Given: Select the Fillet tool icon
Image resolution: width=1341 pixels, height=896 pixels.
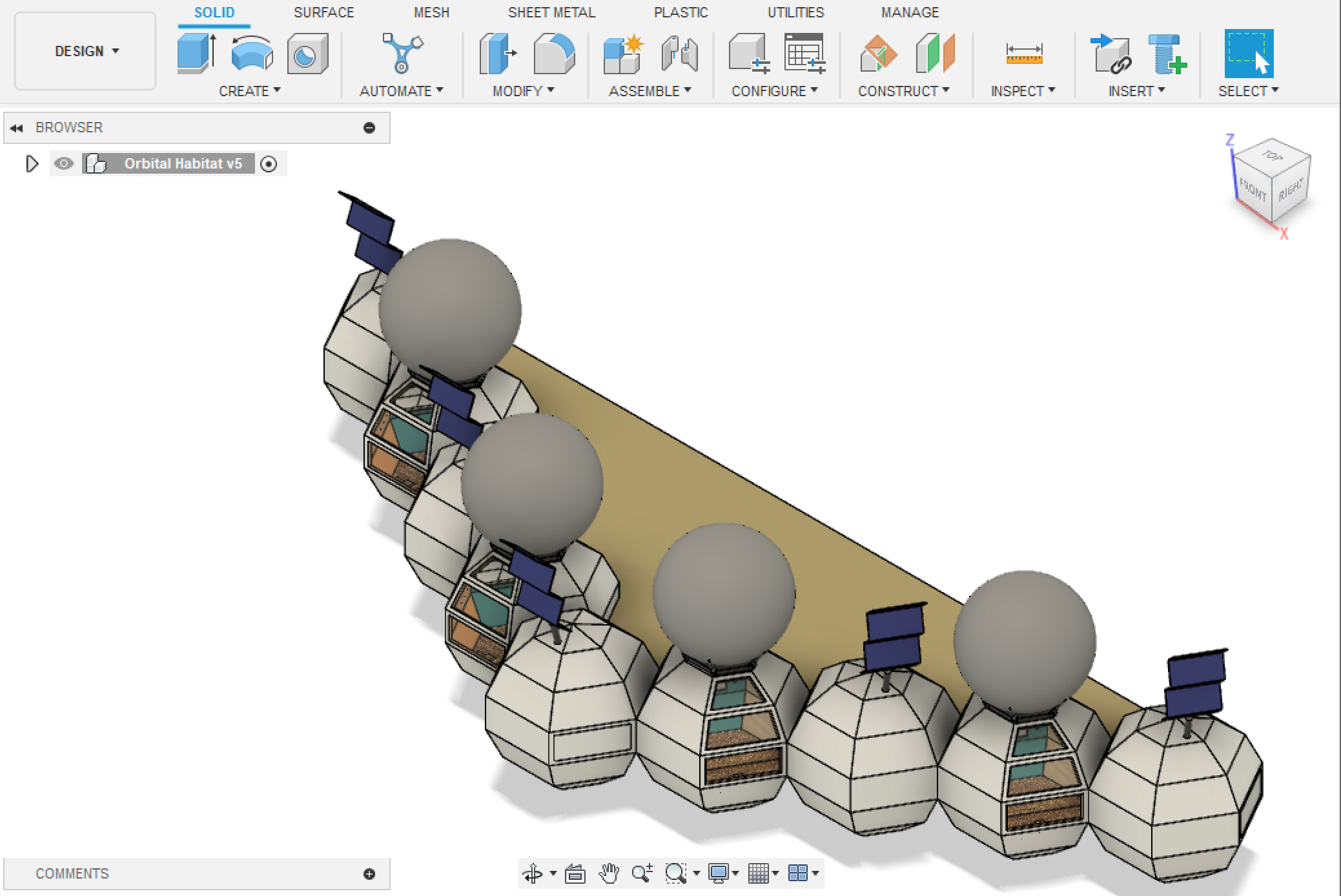Looking at the screenshot, I should coord(554,53).
